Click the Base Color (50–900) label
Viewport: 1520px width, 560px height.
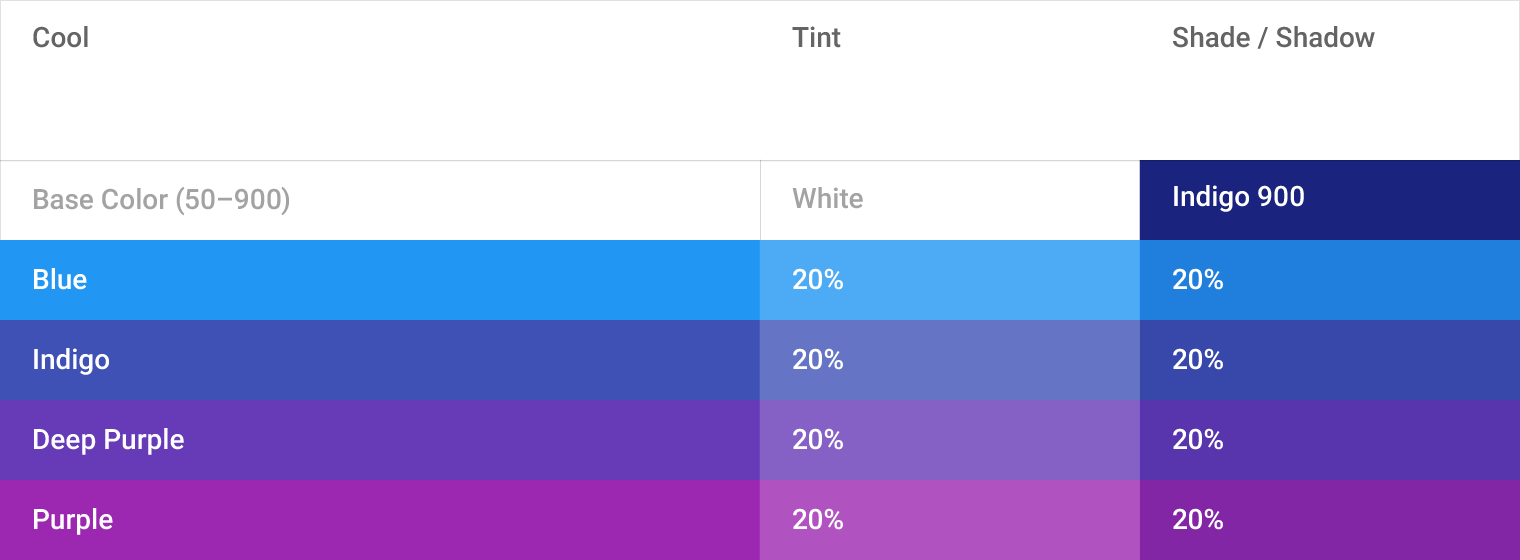tap(161, 200)
